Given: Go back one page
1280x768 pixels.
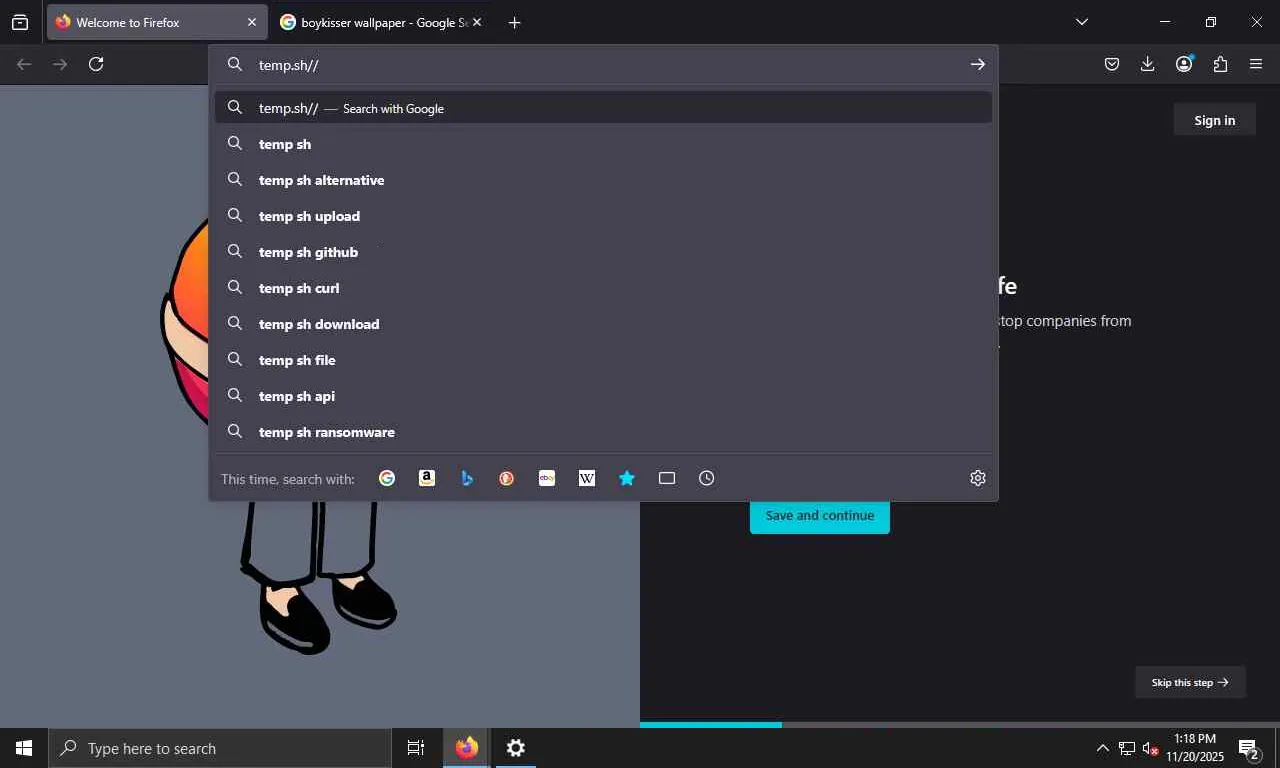Looking at the screenshot, I should [24, 64].
